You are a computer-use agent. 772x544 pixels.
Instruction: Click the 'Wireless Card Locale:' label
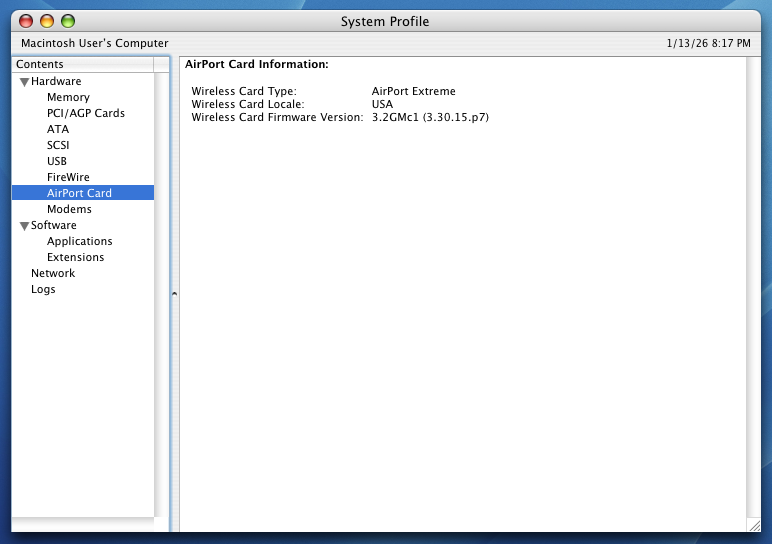(248, 104)
